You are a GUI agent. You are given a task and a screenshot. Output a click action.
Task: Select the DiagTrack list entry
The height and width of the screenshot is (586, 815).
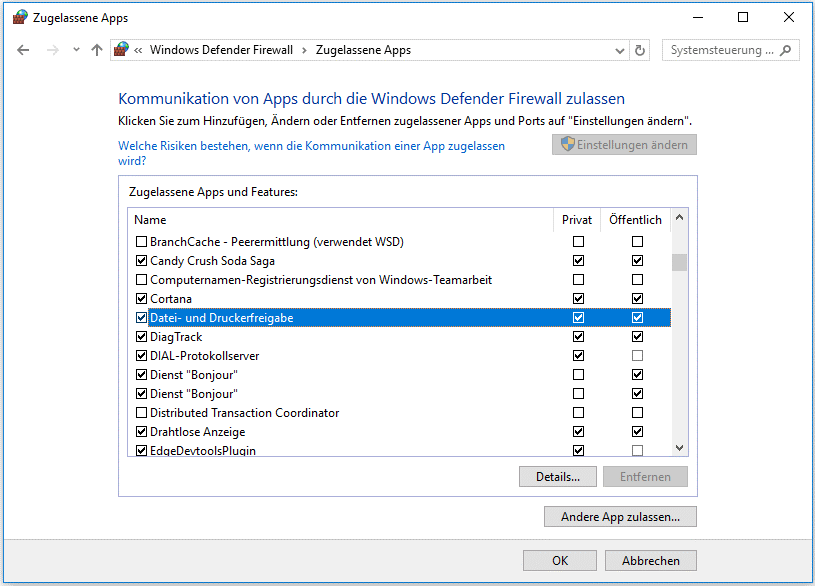[x=400, y=336]
